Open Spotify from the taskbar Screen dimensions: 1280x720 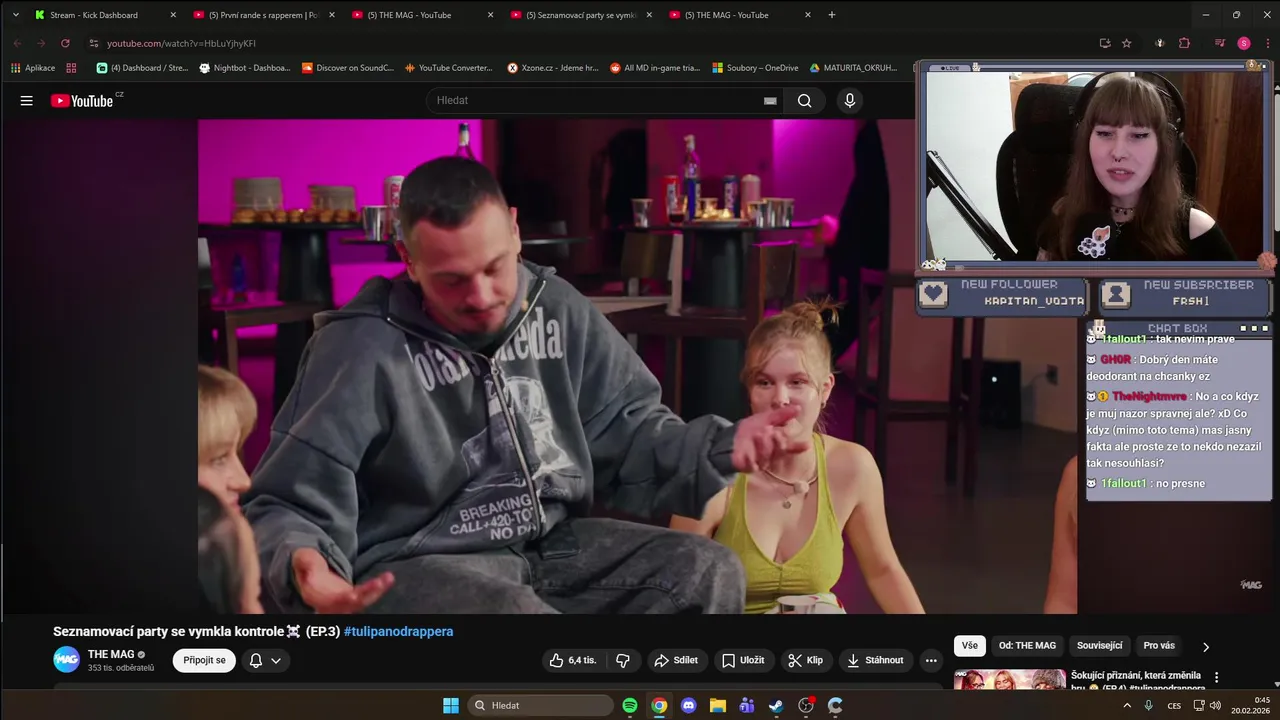630,705
